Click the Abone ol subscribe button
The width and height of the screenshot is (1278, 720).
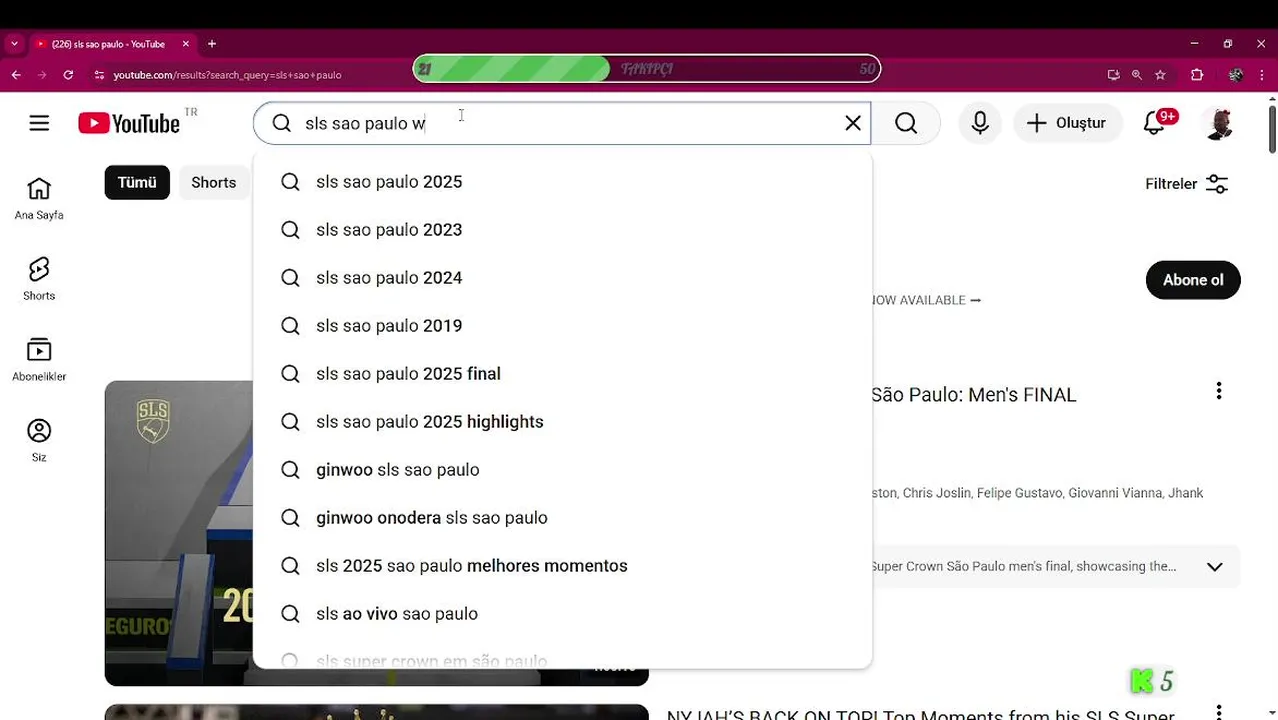[x=1193, y=280]
